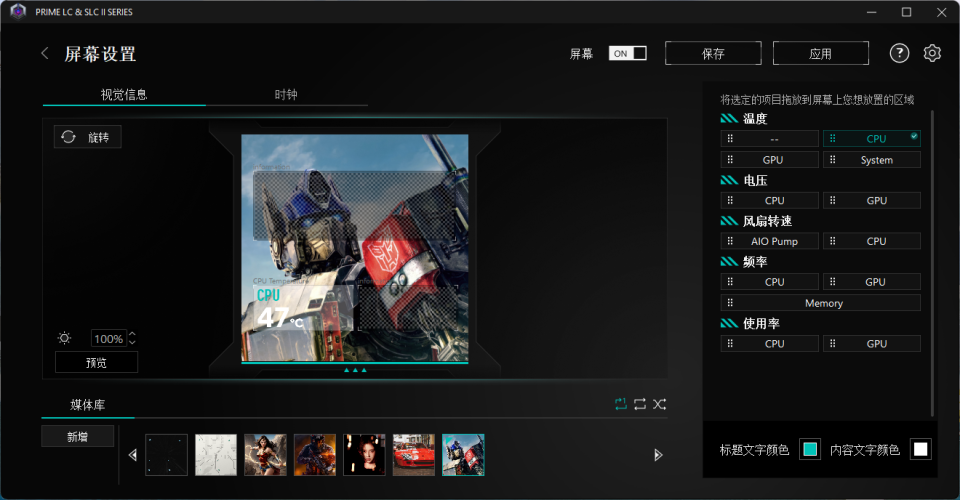Click the 旋转 button label
The height and width of the screenshot is (500, 960).
coord(99,137)
